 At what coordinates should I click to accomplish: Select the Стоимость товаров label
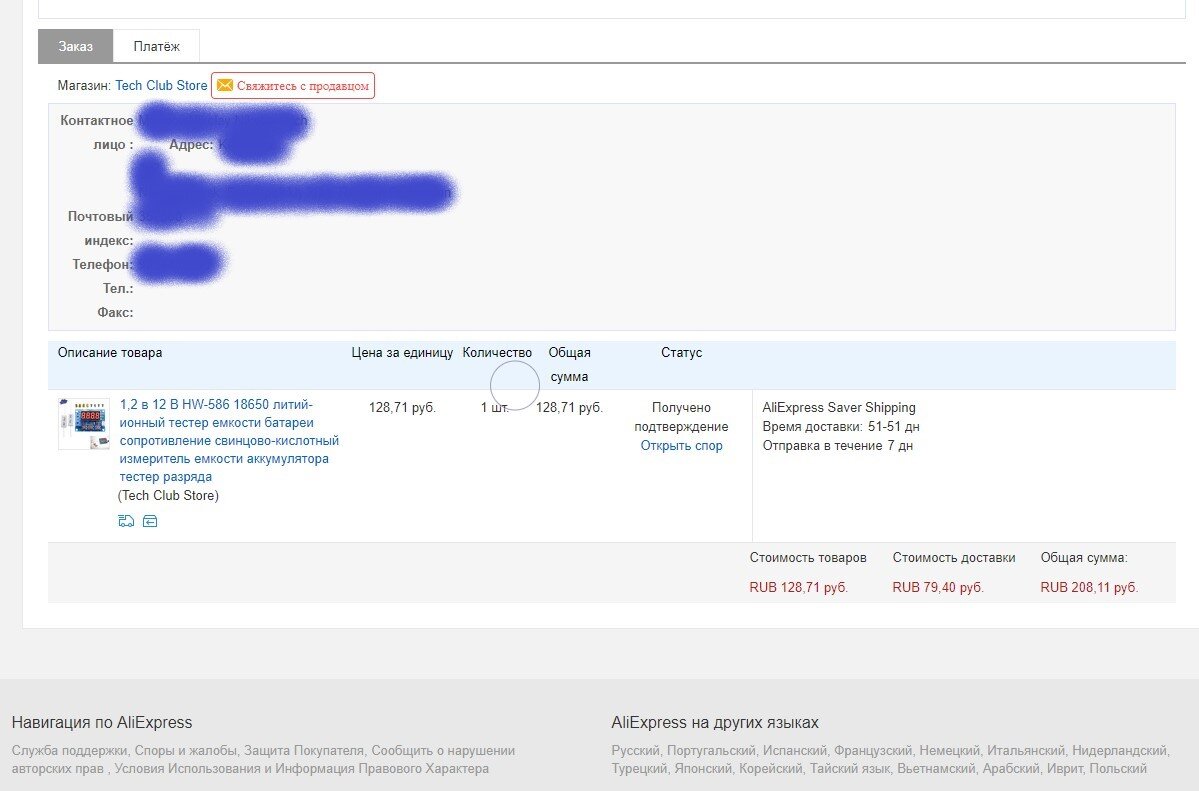click(807, 558)
